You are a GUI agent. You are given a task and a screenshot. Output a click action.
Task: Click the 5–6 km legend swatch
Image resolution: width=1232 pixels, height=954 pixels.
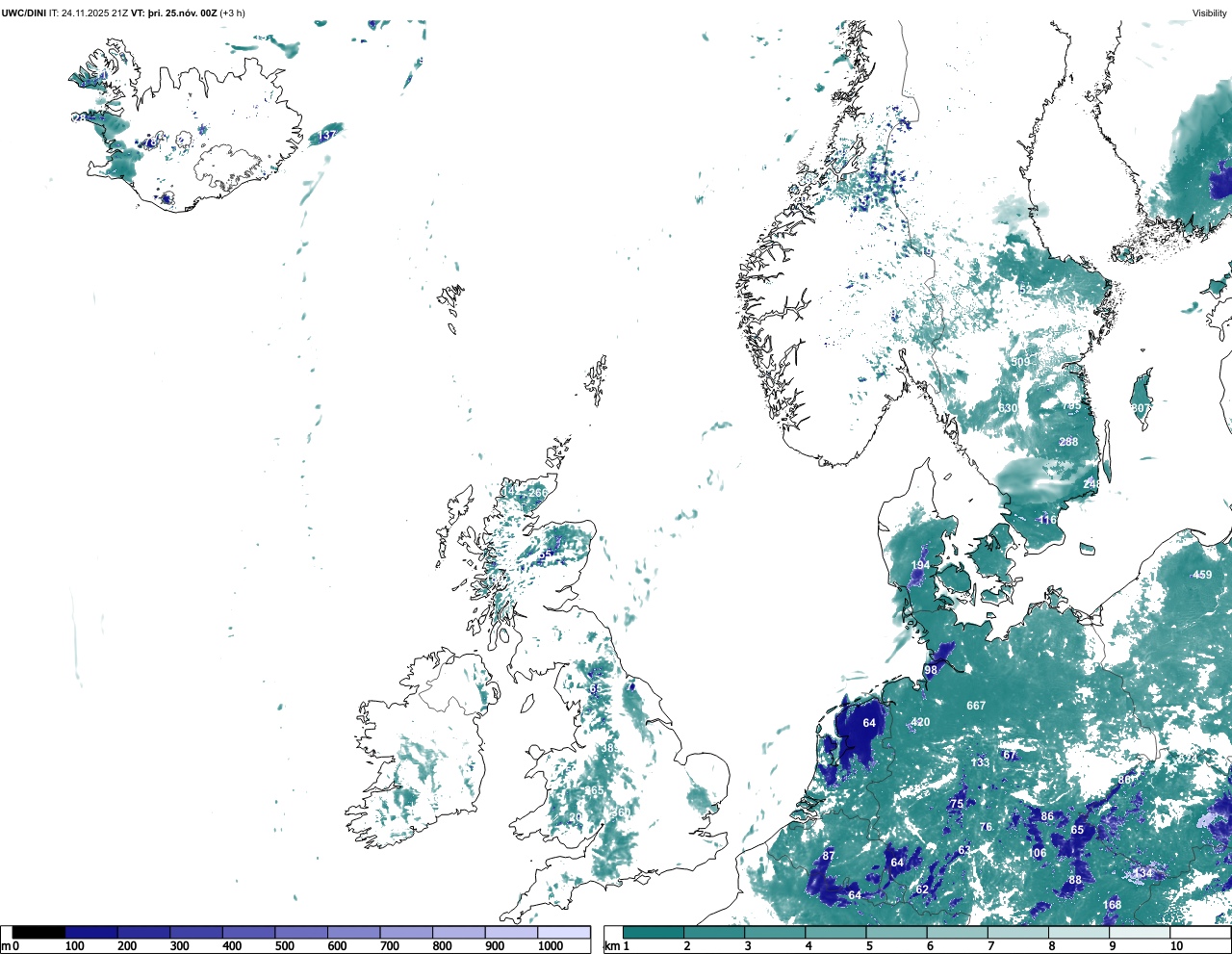[896, 932]
